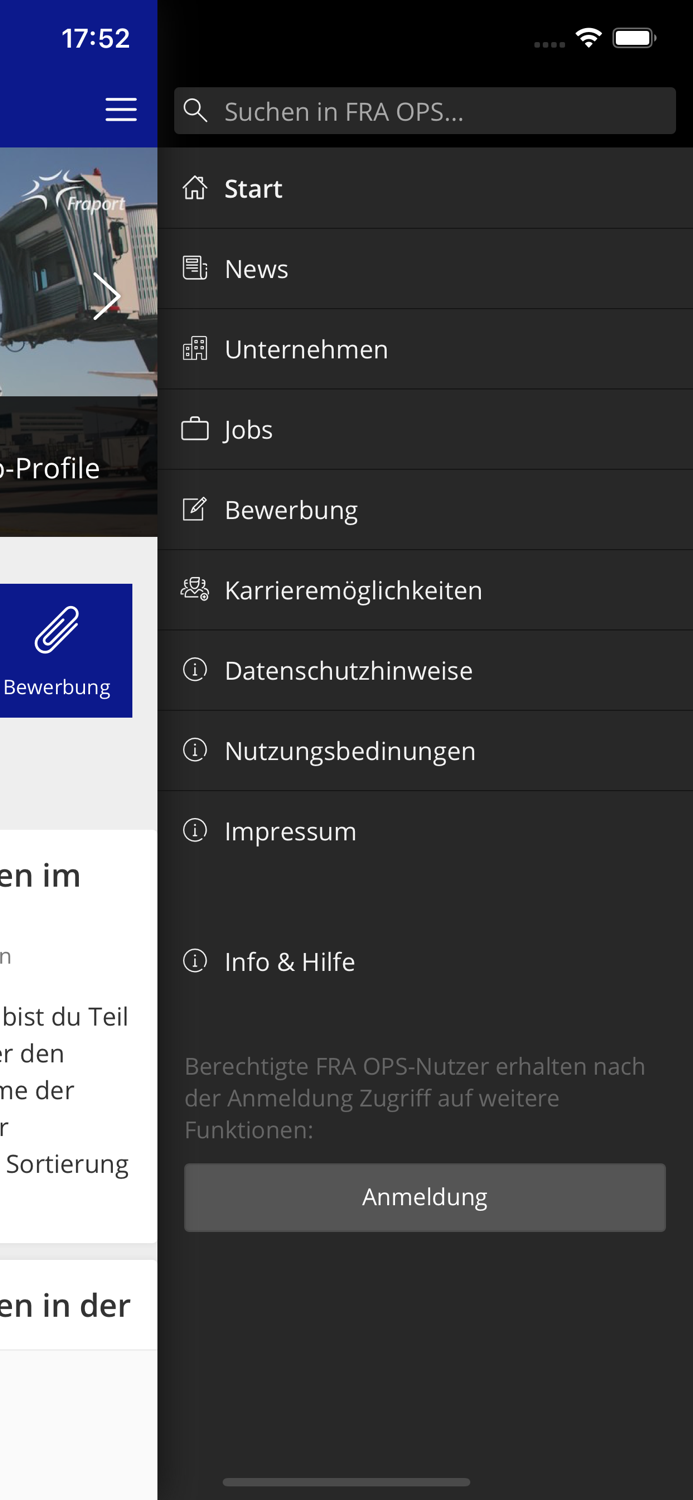Viewport: 693px width, 1500px height.
Task: Tap the search input field
Action: (x=425, y=110)
